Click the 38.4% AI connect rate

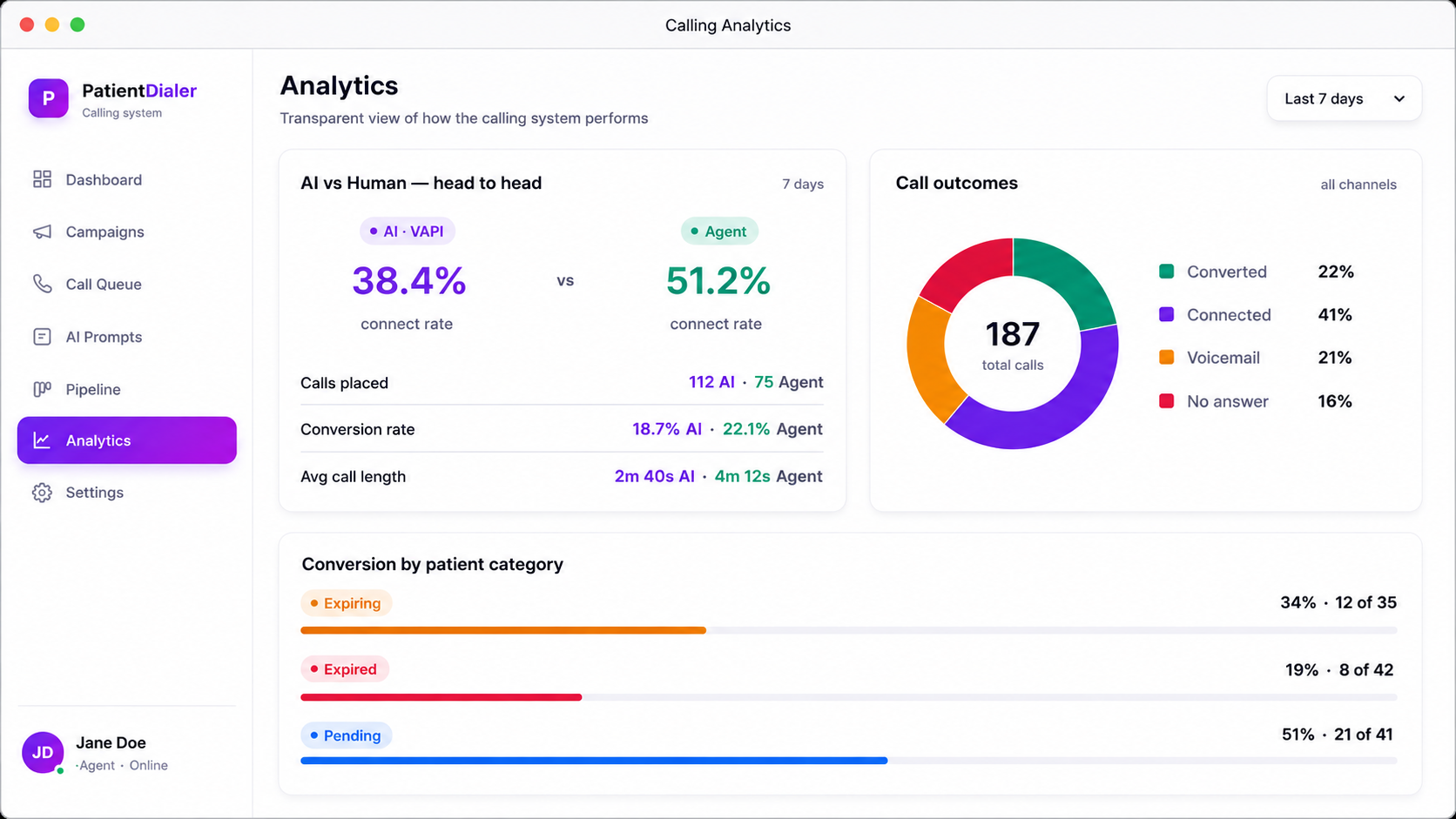pos(408,281)
